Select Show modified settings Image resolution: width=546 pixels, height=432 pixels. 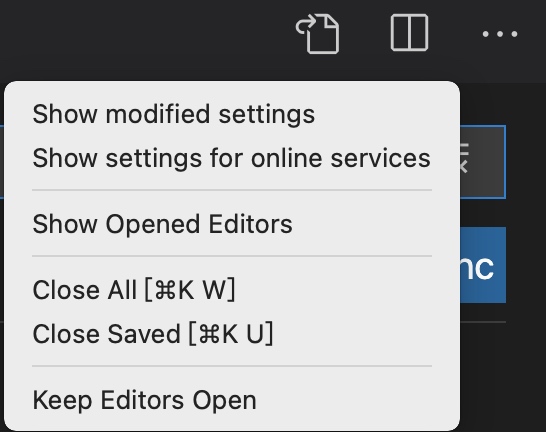coord(173,114)
